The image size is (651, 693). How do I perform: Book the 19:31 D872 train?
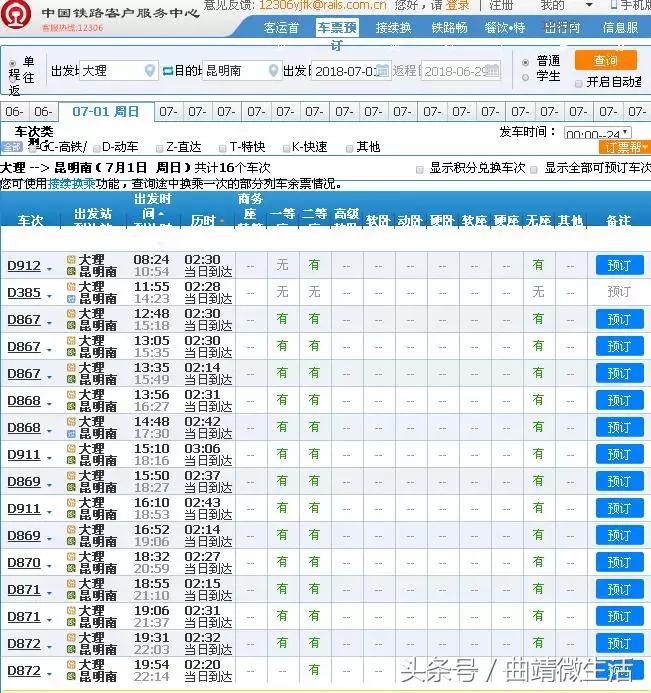coord(619,644)
